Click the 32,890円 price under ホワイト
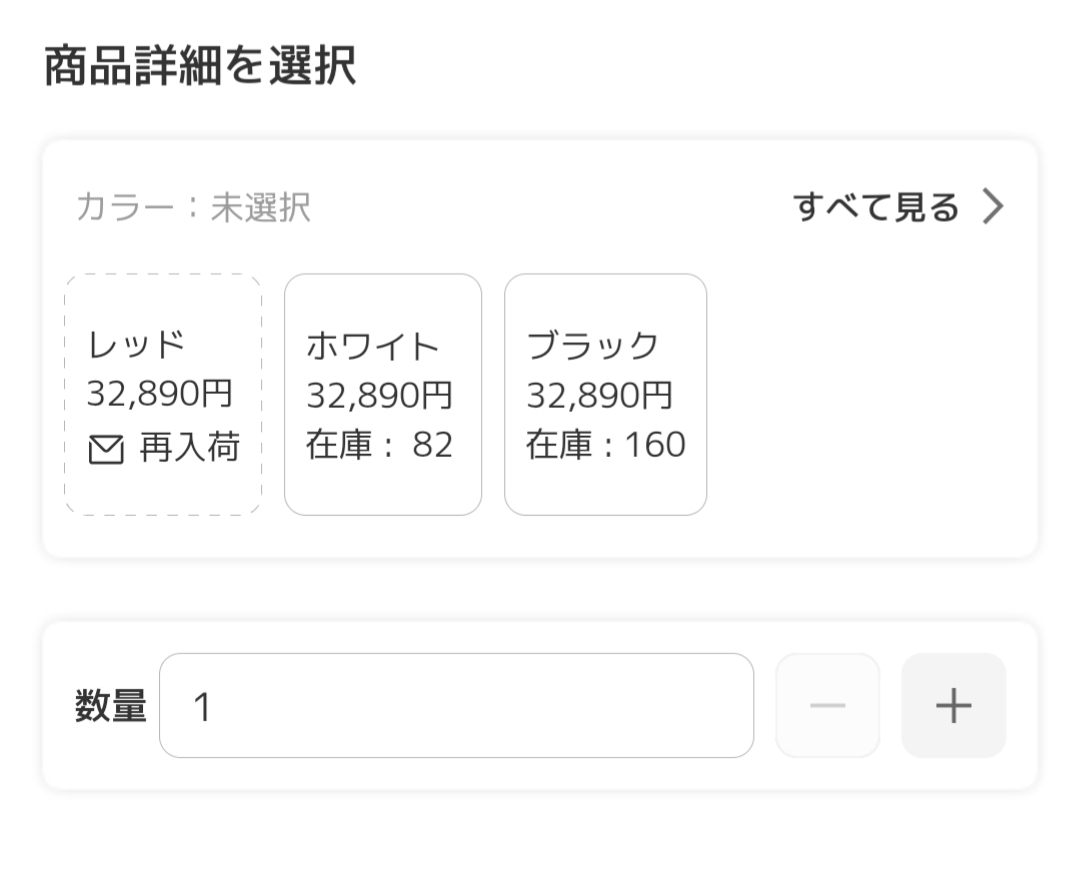Screen dimensions: 1078x890 click(380, 395)
